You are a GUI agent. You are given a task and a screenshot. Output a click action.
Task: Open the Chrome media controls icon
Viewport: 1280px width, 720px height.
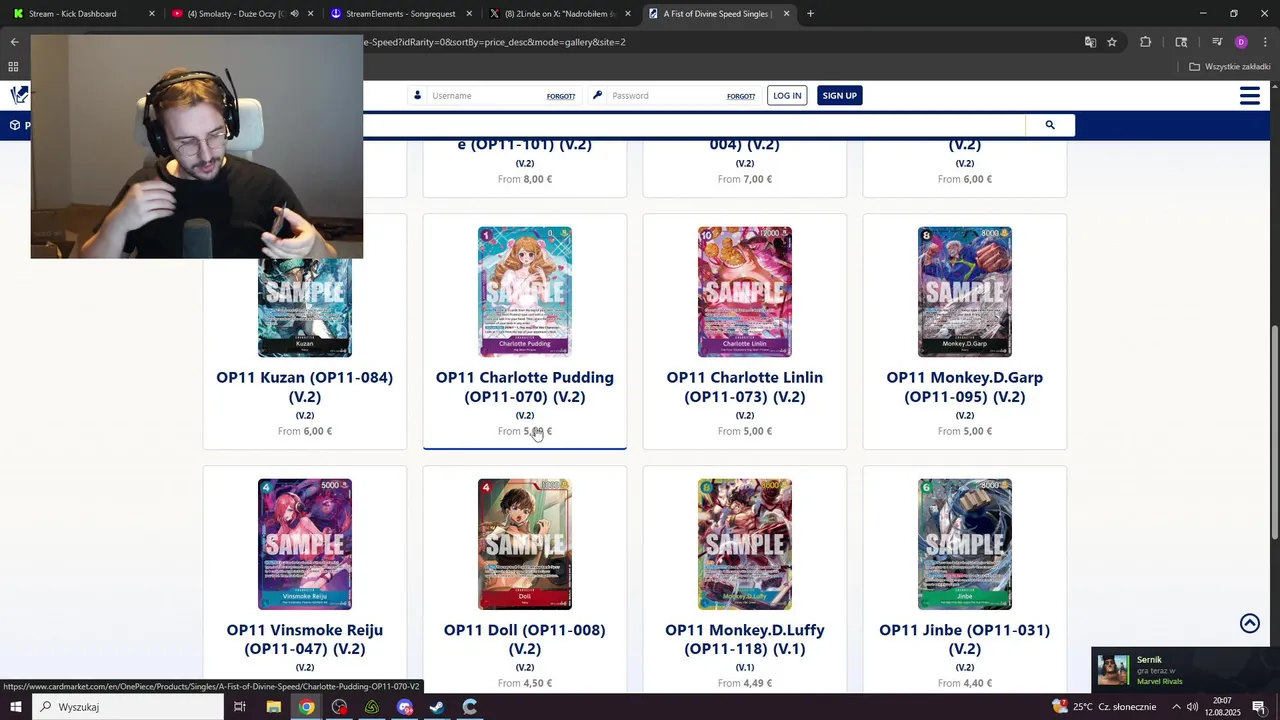1217,42
